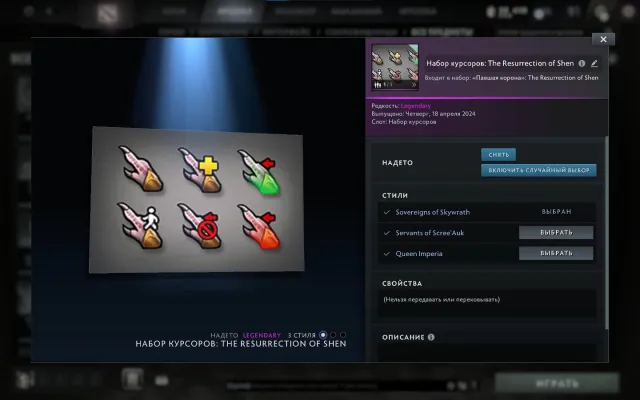The image size is (640, 400).
Task: Click the details panel vertical scrollbar
Action: 606,233
